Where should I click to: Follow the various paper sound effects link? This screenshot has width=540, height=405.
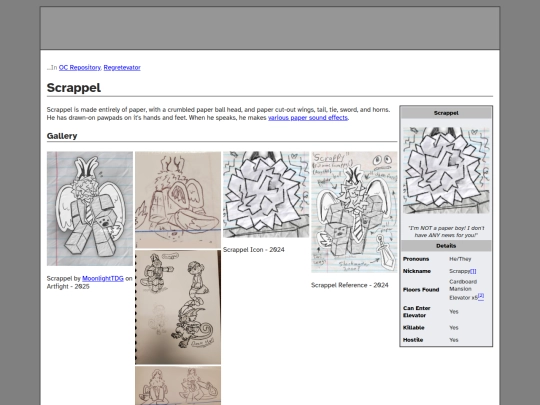308,118
